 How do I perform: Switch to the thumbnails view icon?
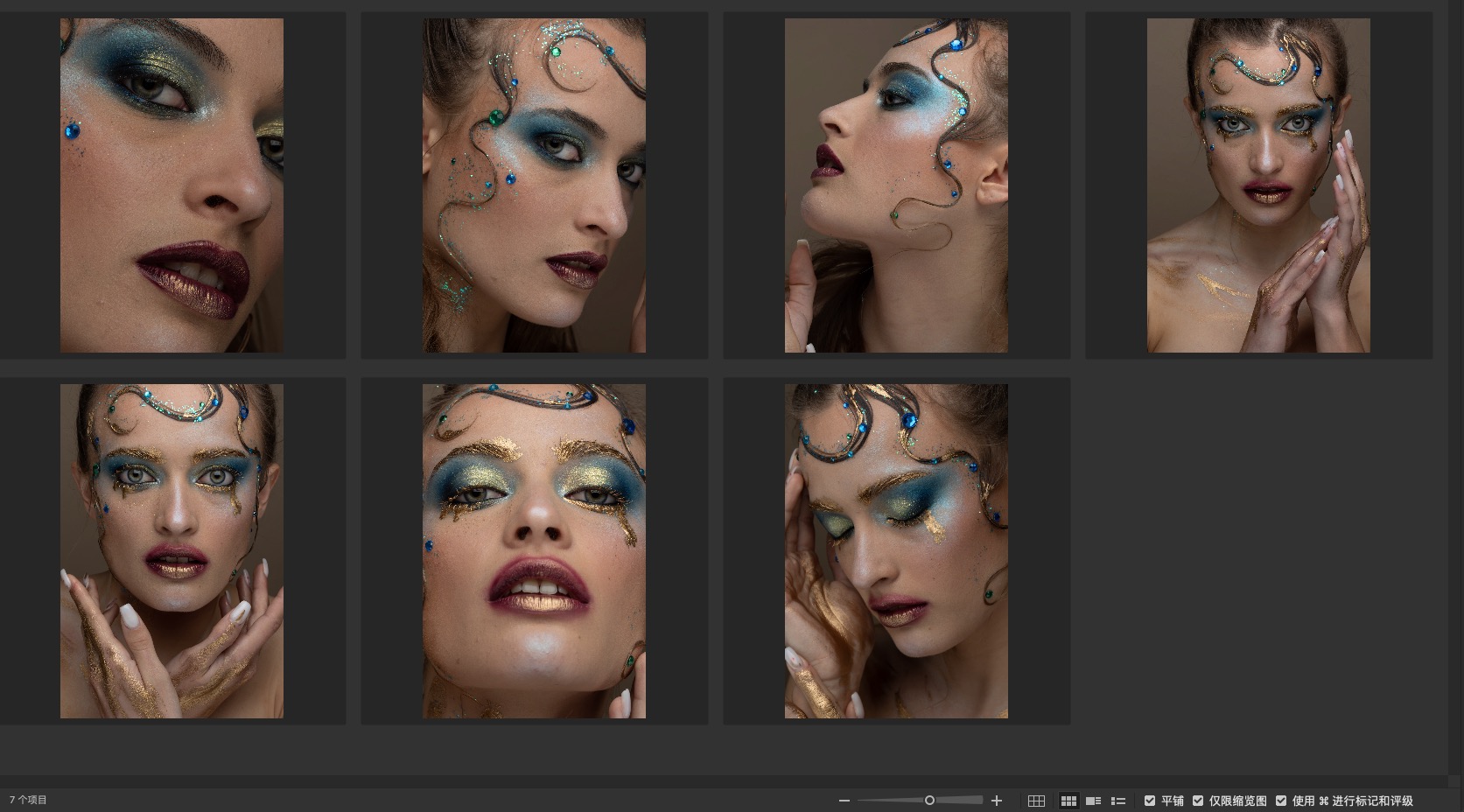[x=1068, y=801]
